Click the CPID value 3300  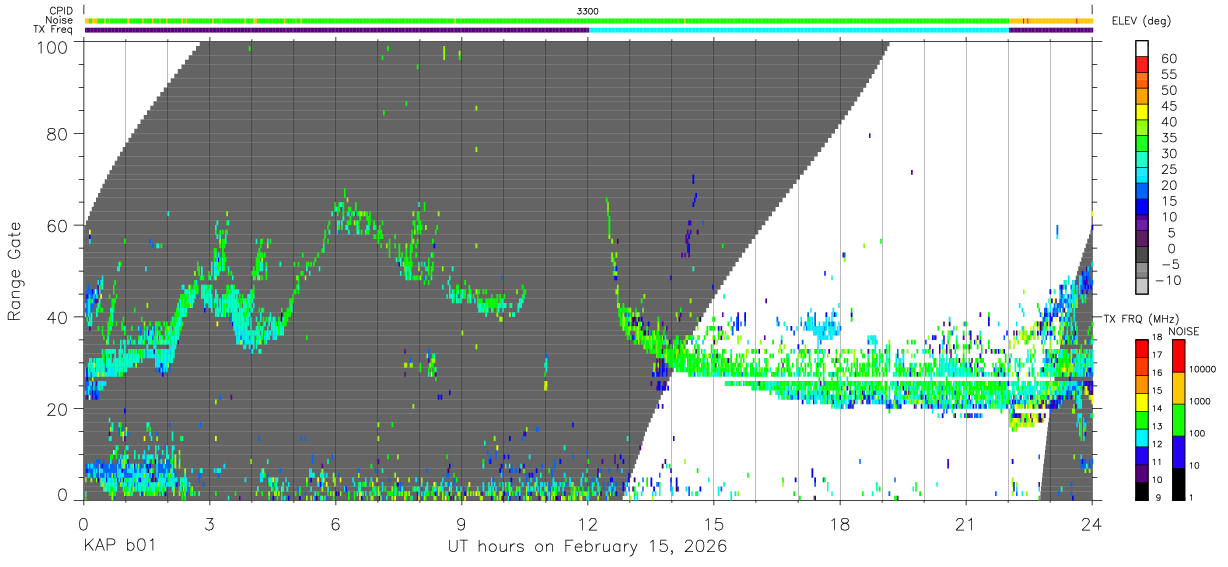coord(588,11)
